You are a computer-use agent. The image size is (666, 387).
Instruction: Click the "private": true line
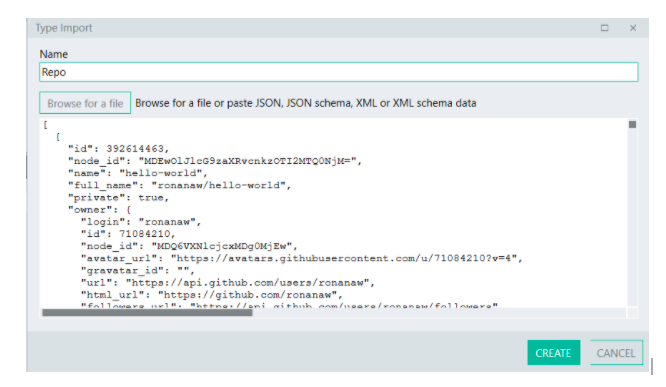119,198
